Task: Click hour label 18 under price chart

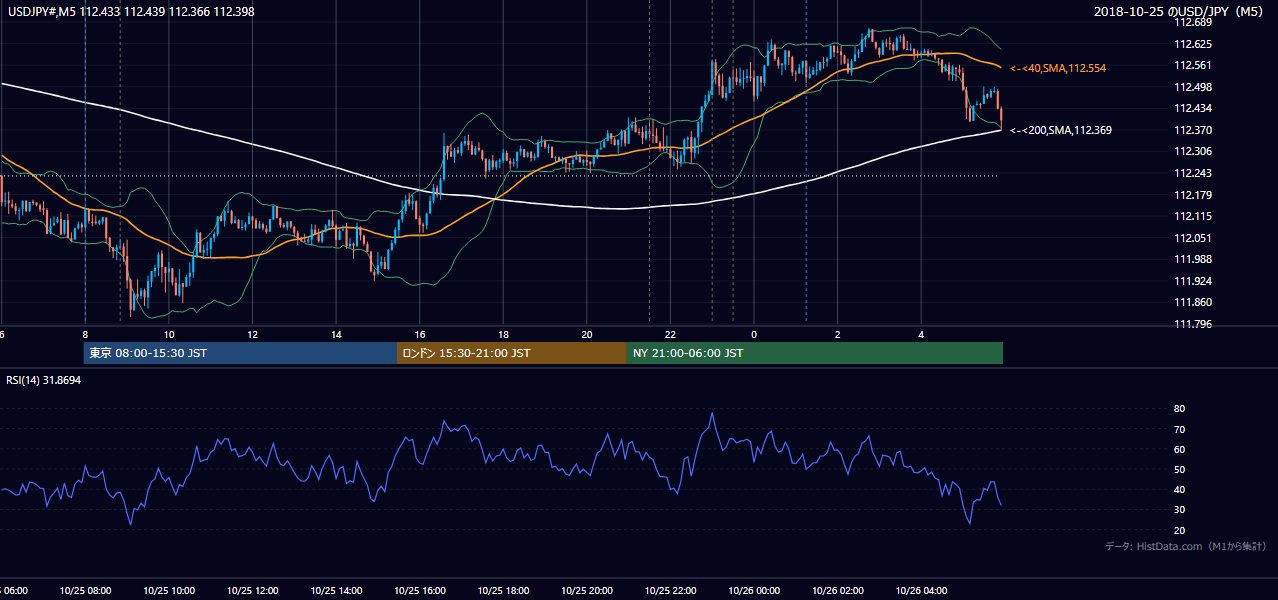Action: click(504, 334)
